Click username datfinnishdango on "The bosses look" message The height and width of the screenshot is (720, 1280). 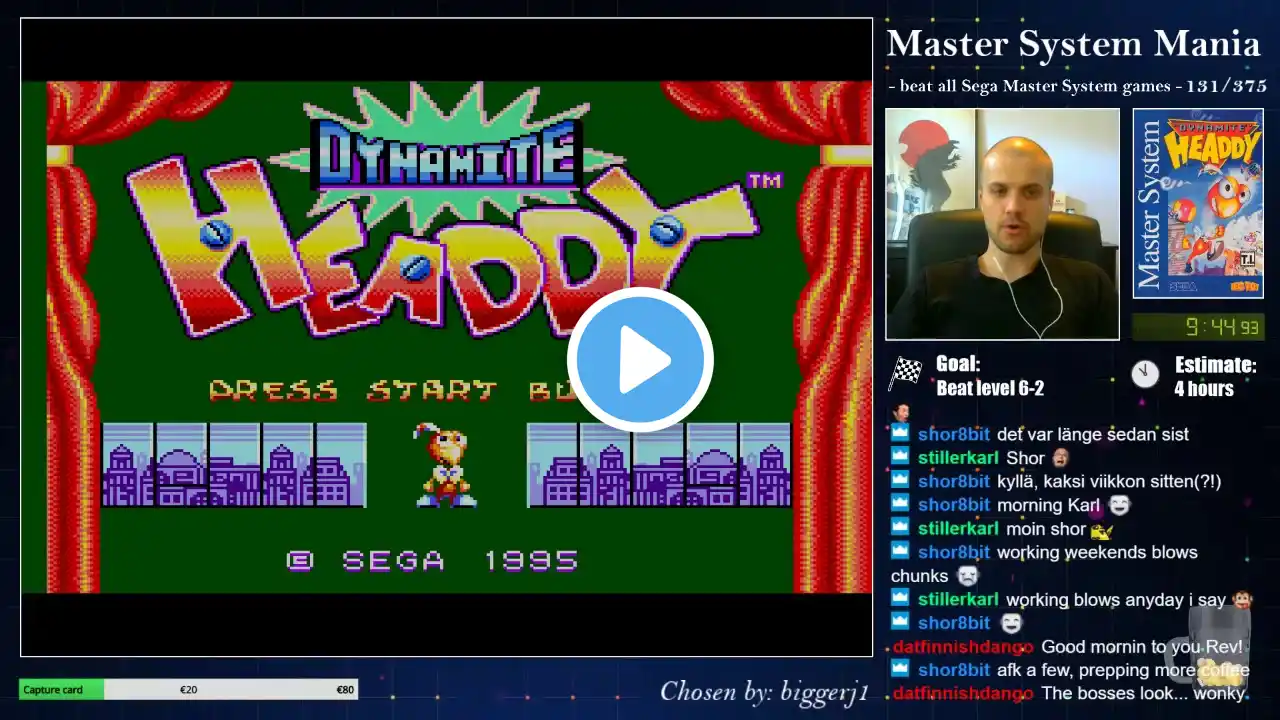pyautogui.click(x=962, y=693)
